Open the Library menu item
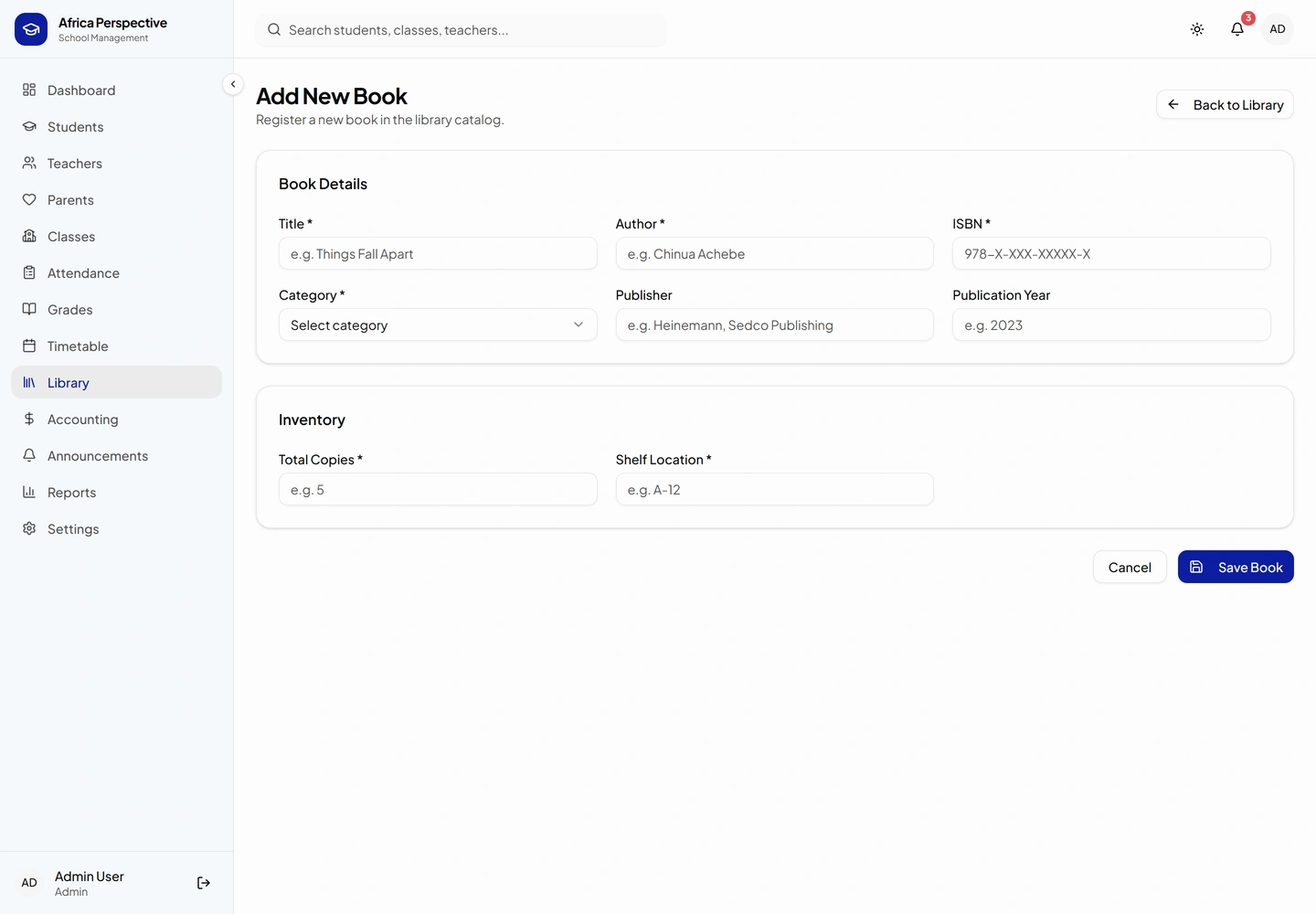Screen dimensions: 1316x914 coord(116,382)
